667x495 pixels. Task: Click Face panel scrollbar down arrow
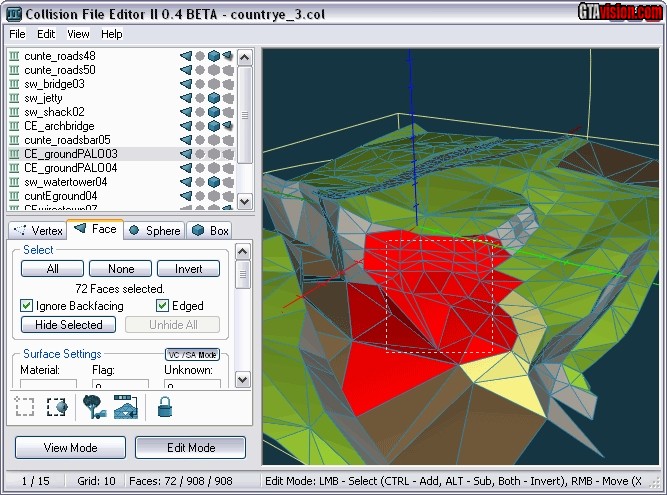coord(242,378)
